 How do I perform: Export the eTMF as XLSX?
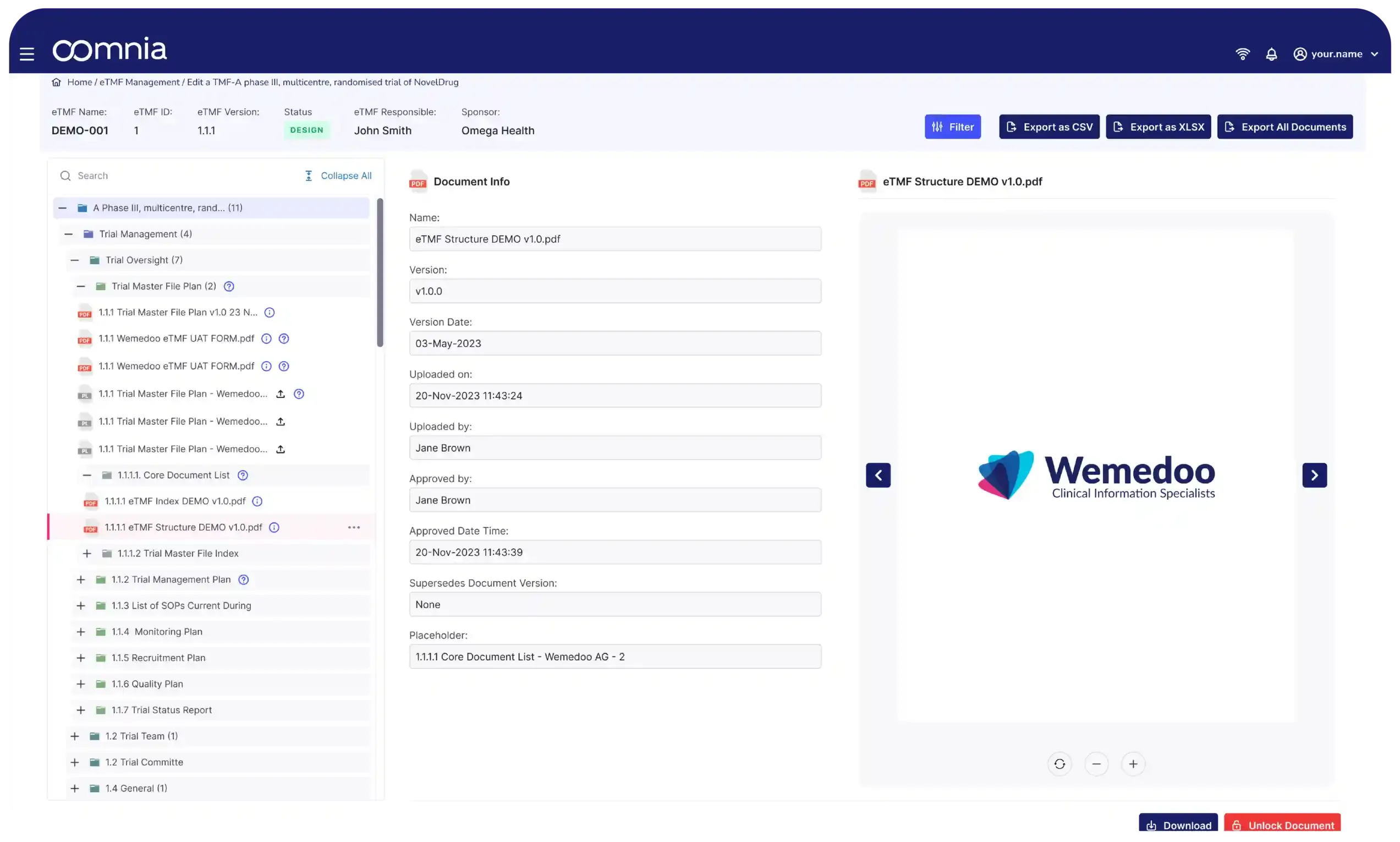[x=1158, y=127]
